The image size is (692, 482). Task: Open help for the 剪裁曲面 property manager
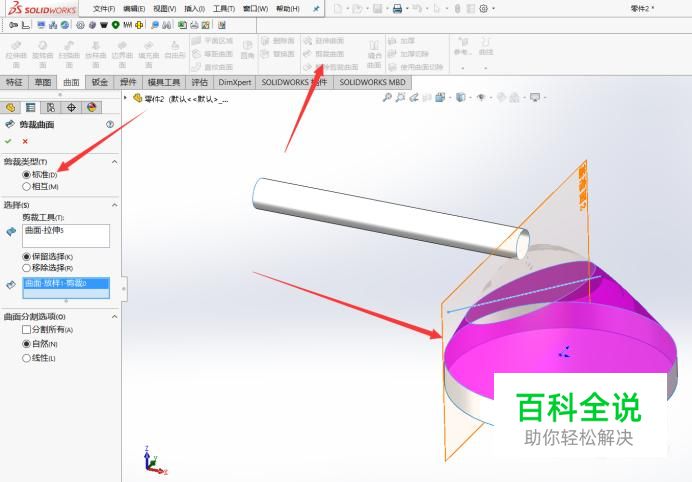[110, 124]
